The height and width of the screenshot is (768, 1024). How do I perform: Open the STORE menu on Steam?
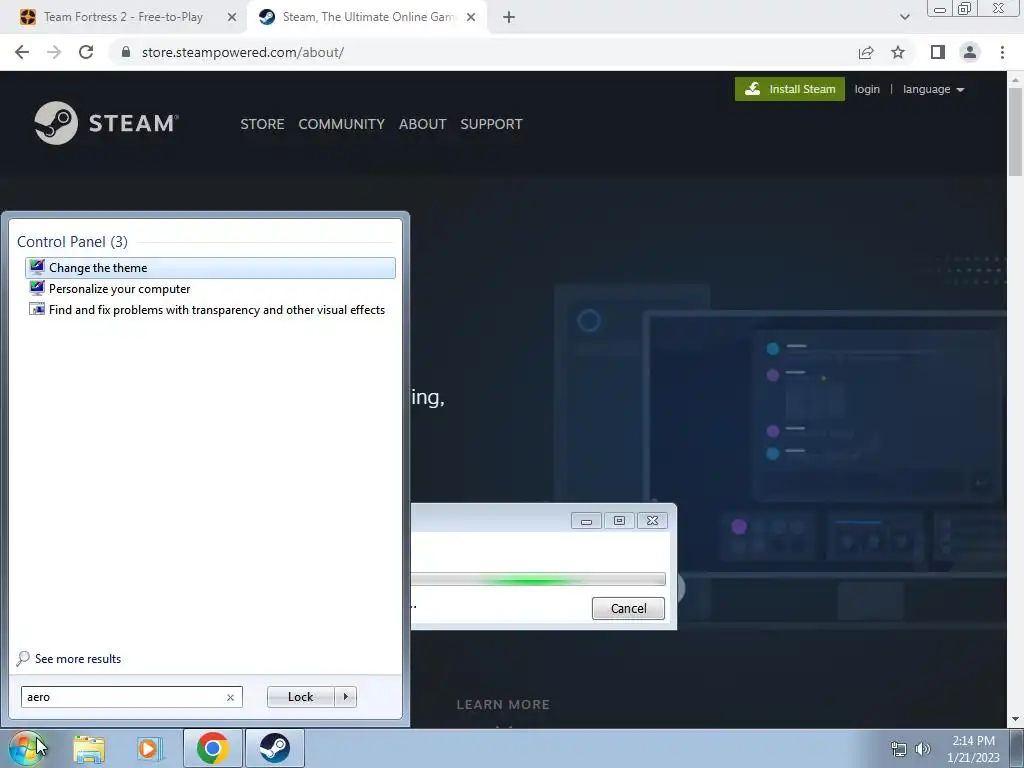pyautogui.click(x=262, y=124)
